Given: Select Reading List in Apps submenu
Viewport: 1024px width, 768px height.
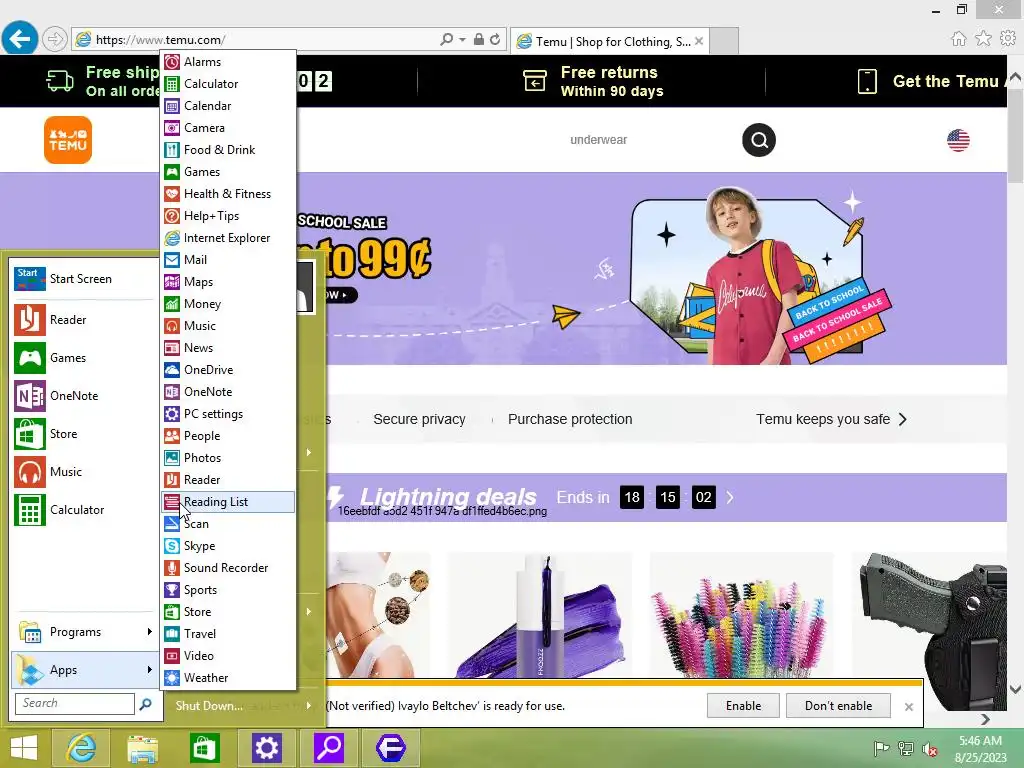Looking at the screenshot, I should 228,502.
